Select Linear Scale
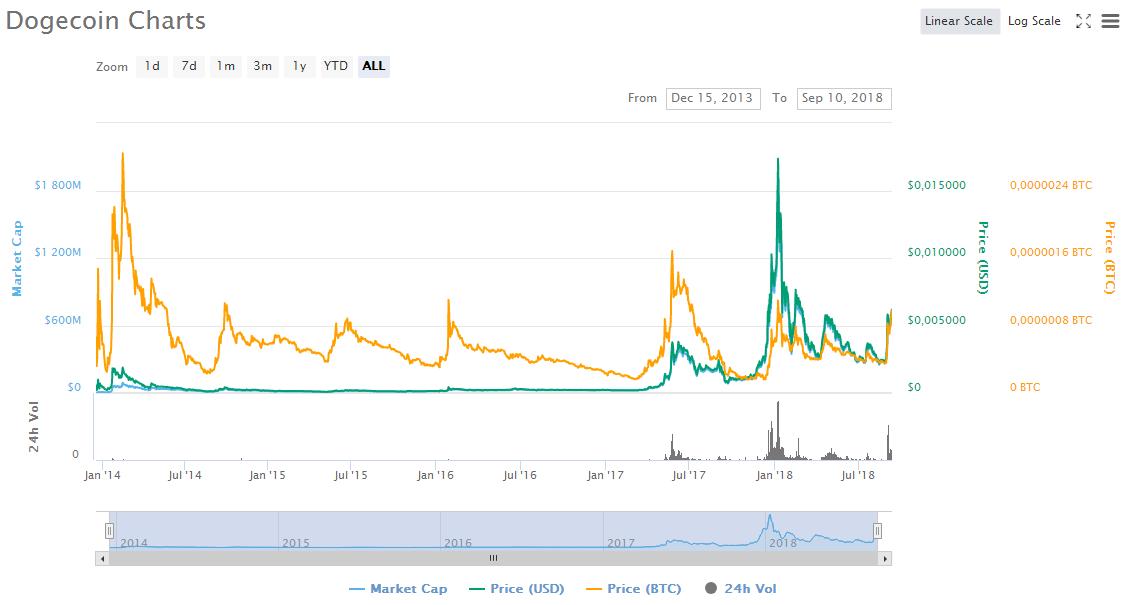 959,21
